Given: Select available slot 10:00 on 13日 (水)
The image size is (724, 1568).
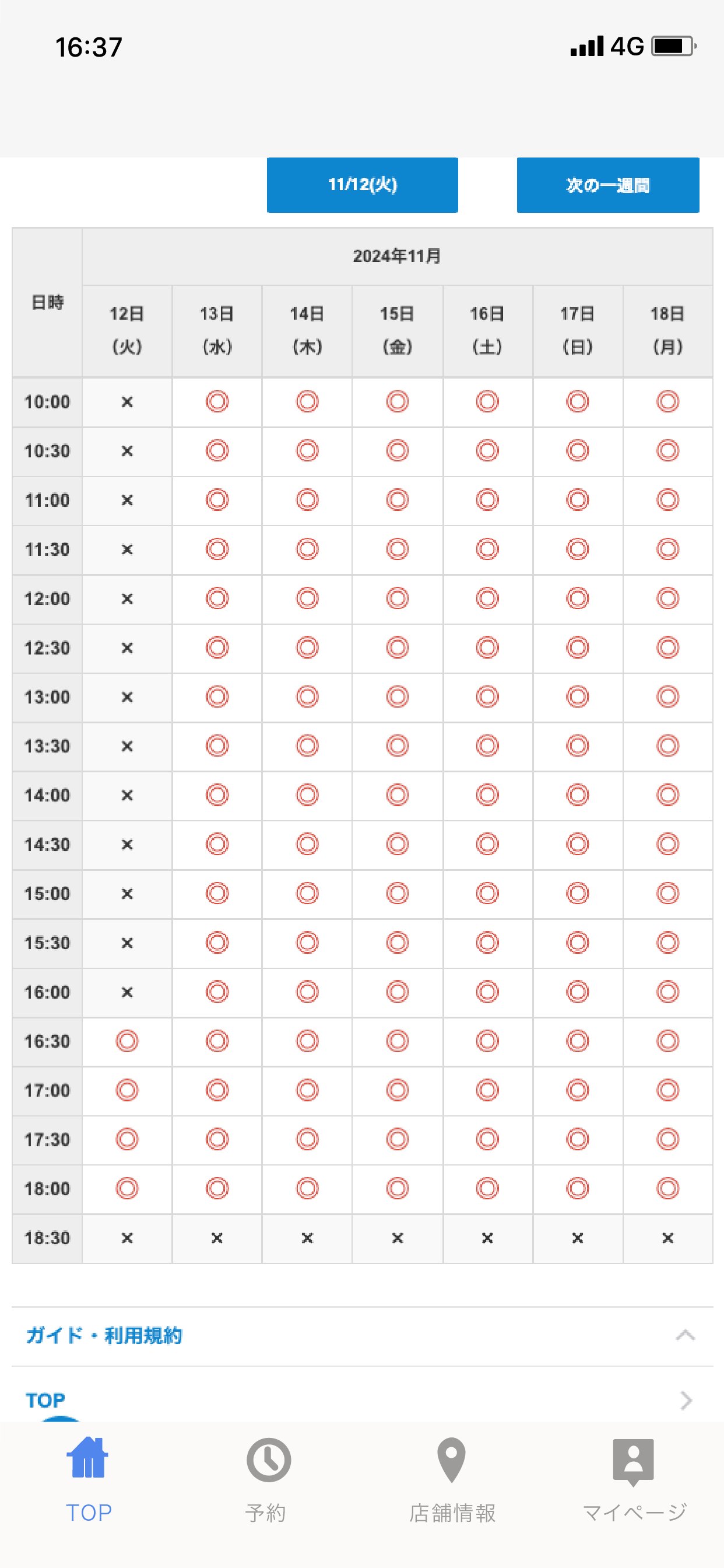Looking at the screenshot, I should click(x=217, y=402).
